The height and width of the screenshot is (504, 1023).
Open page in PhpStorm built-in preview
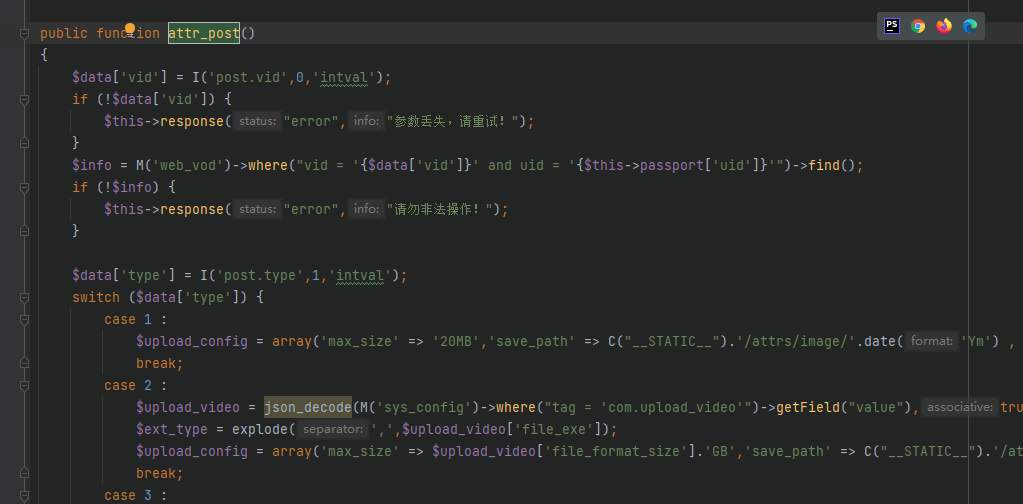point(892,26)
